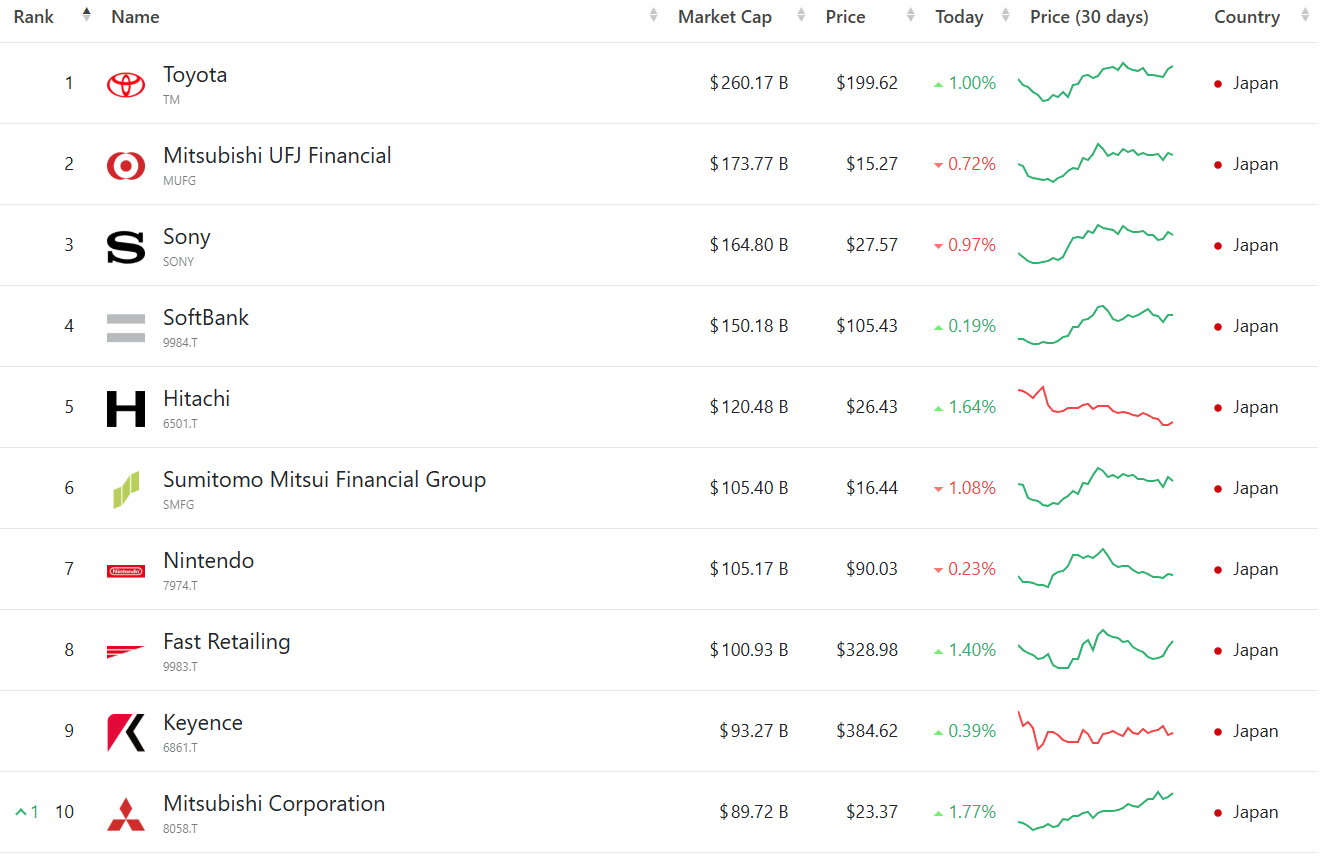Click the Sumitomo Mitsui Financial Group logo
The width and height of the screenshot is (1328, 856).
click(x=126, y=489)
